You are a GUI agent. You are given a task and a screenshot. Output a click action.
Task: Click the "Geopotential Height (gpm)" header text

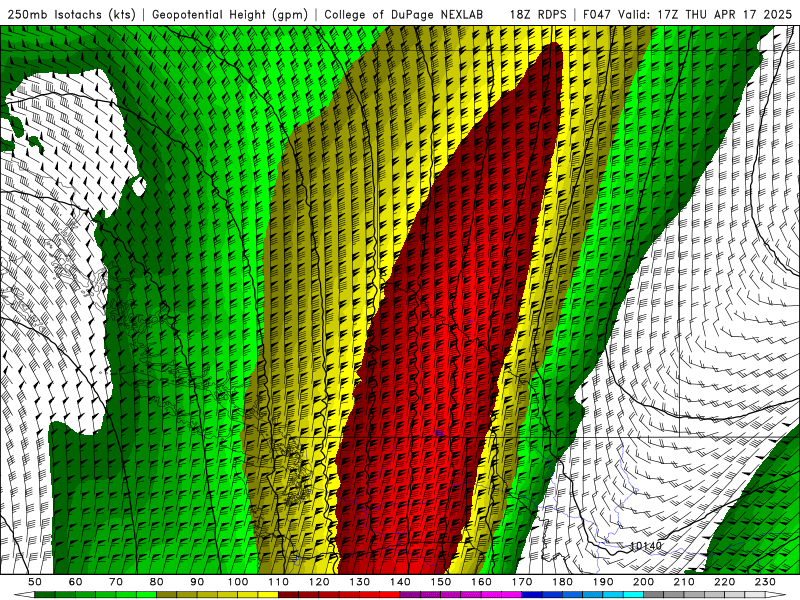230,14
